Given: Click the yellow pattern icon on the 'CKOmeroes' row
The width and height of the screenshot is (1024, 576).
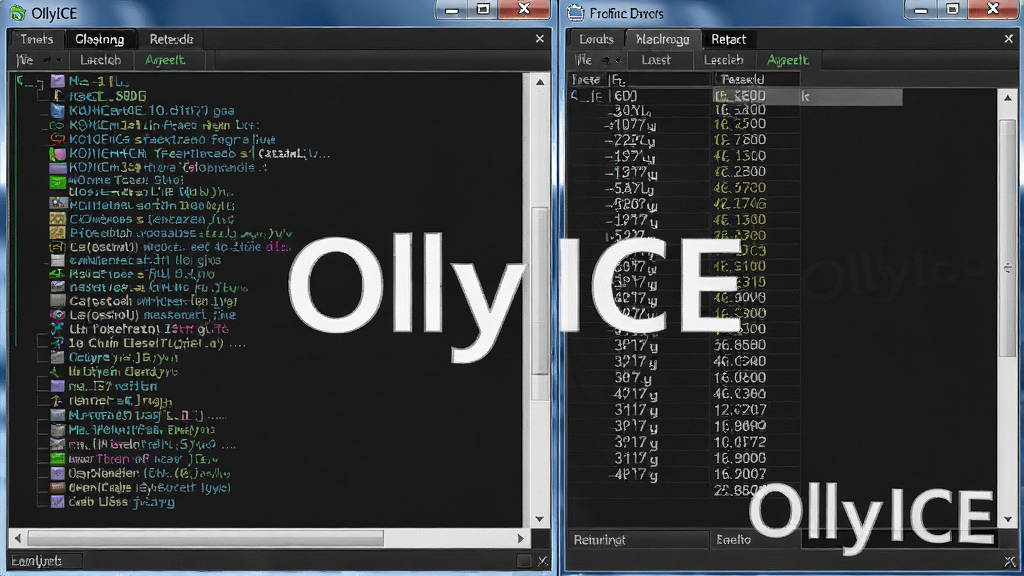Looking at the screenshot, I should tap(57, 219).
